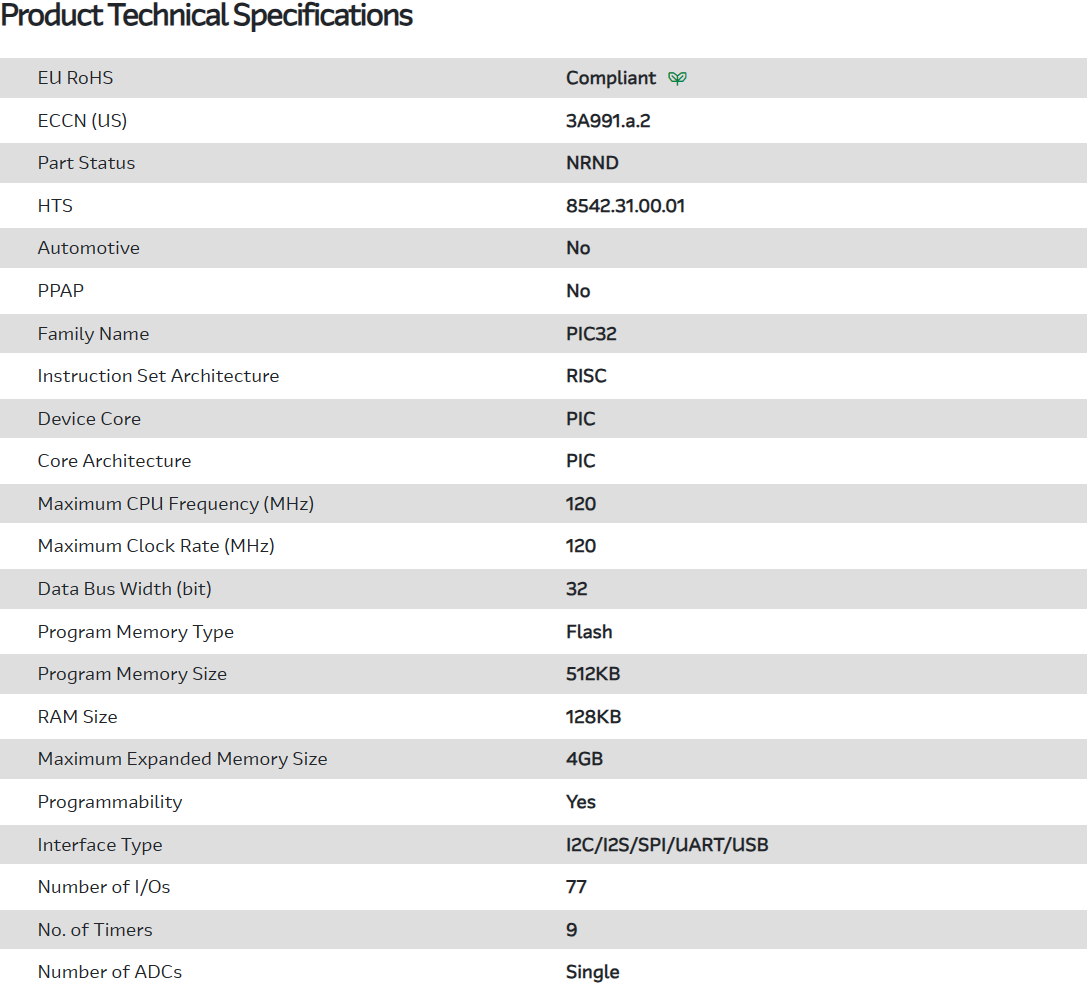Select the EU RoHS row label
Viewport: 1087px width, 989px height.
coord(75,78)
